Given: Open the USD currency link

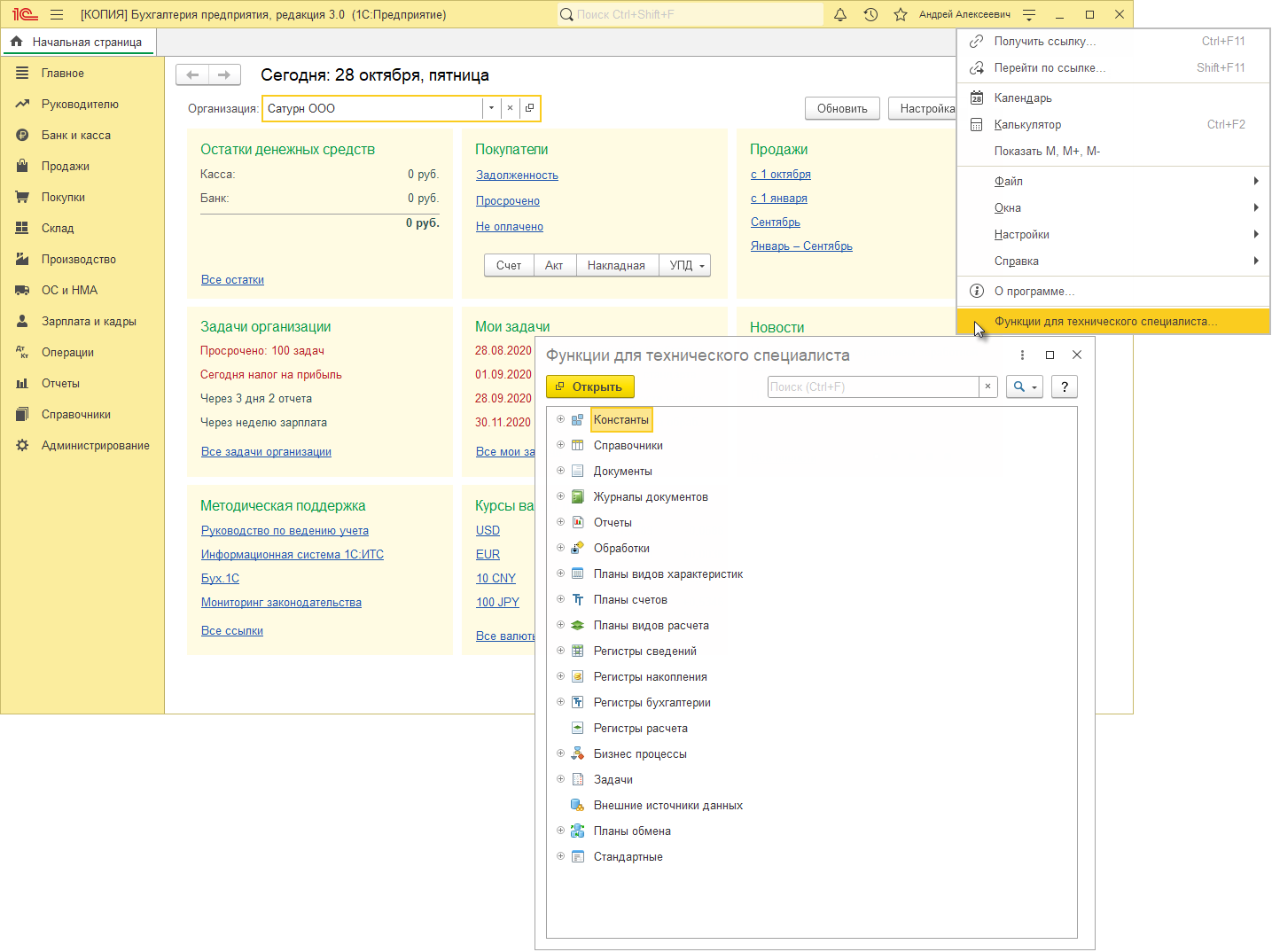Looking at the screenshot, I should click(x=488, y=530).
